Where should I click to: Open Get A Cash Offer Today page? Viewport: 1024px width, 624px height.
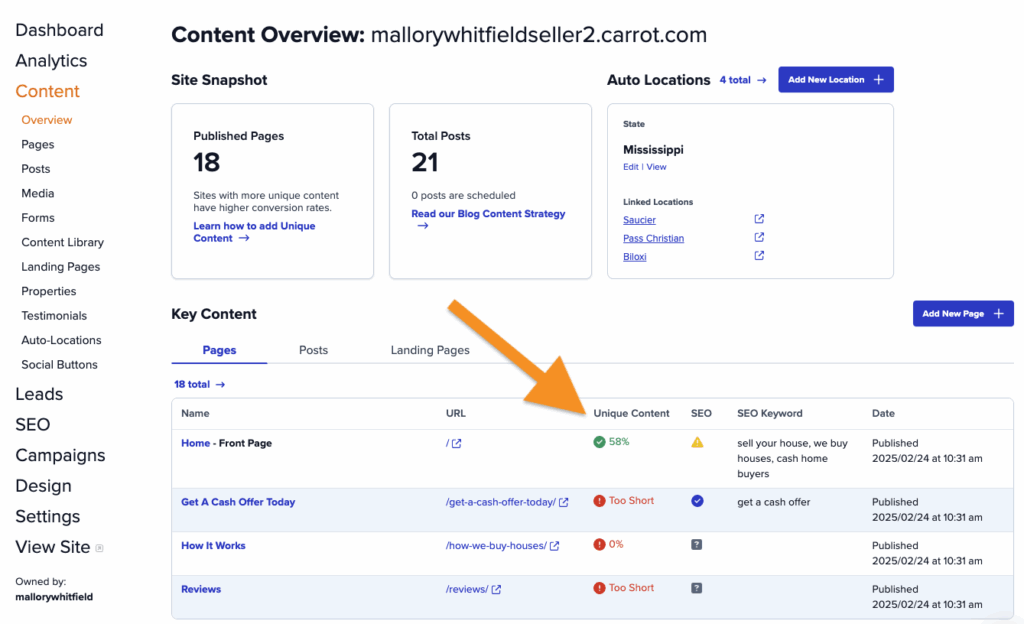point(238,502)
